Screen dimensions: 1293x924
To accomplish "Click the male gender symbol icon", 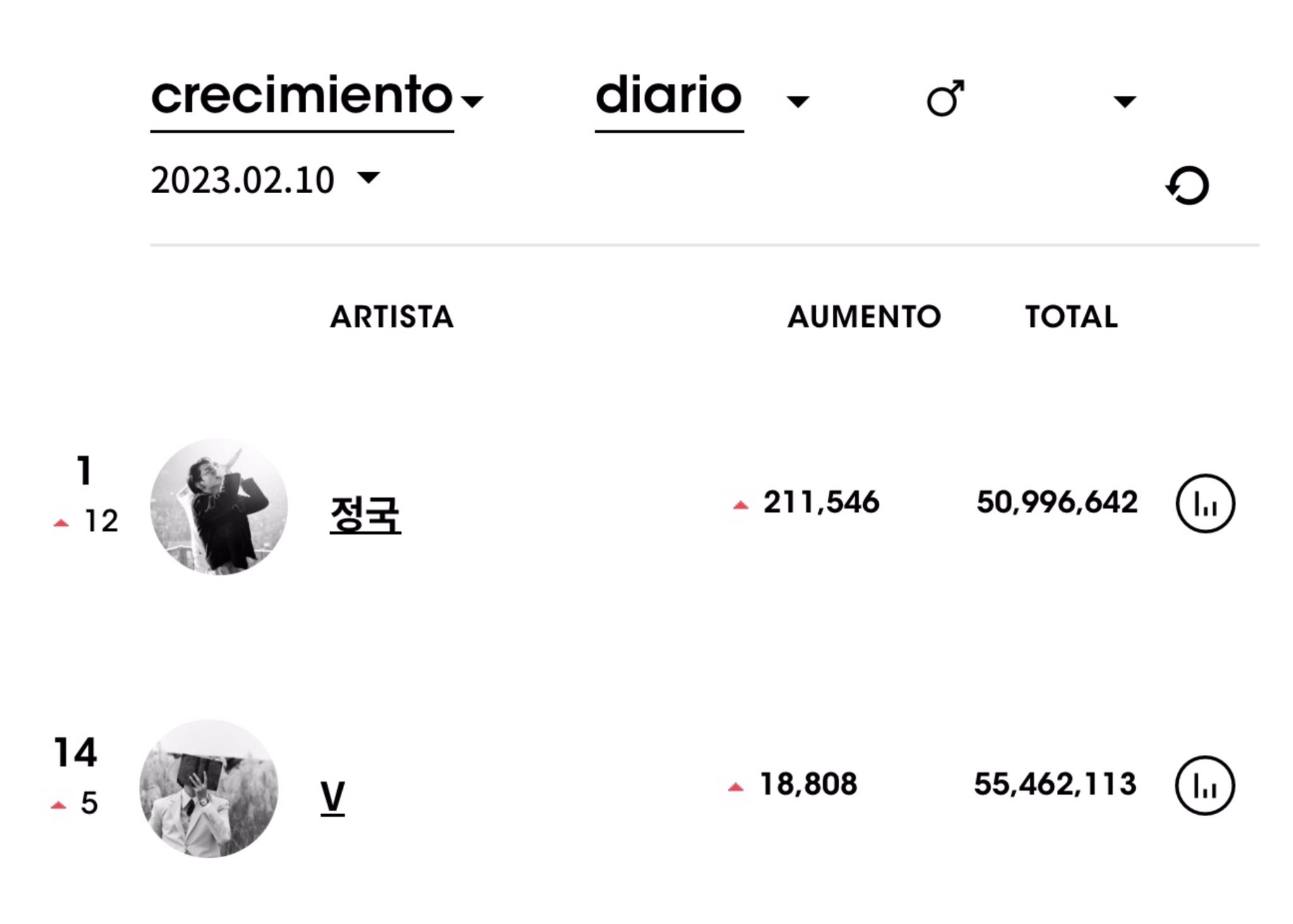I will pyautogui.click(x=945, y=98).
